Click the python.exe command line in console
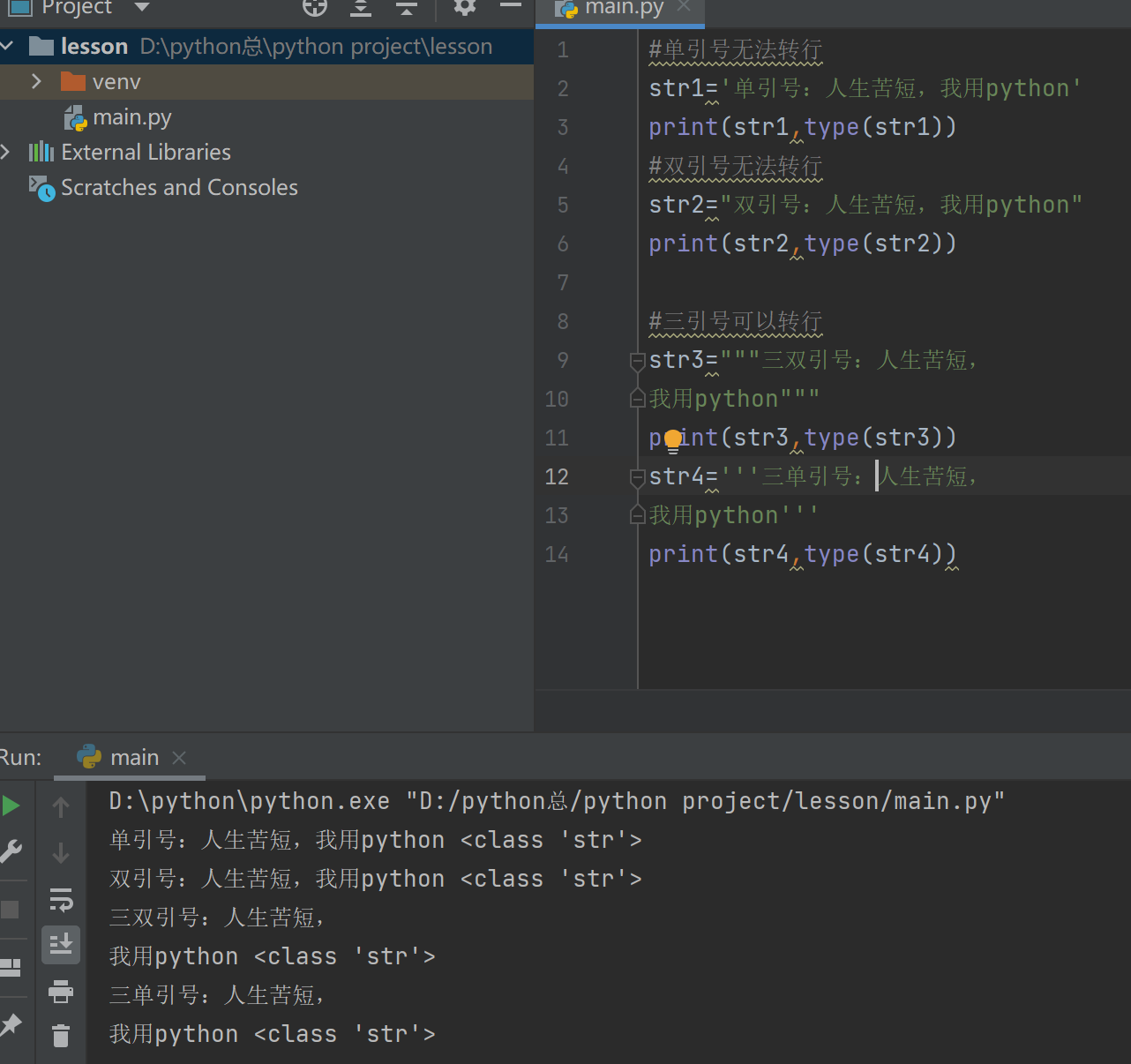The width and height of the screenshot is (1131, 1064). point(557,801)
